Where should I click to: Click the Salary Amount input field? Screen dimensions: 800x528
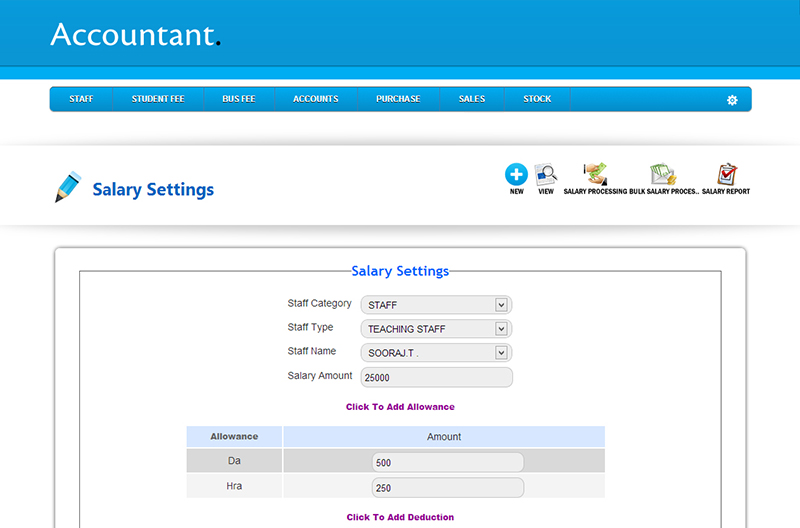436,378
